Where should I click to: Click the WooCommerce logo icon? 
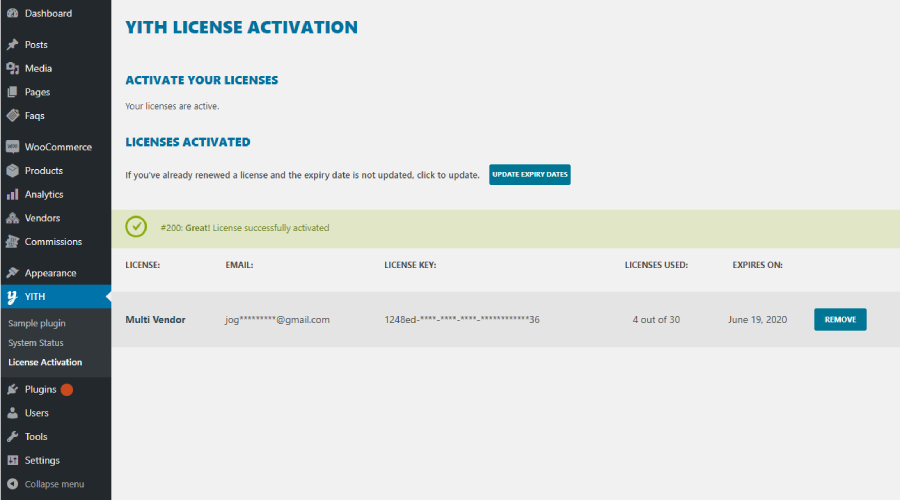[12, 147]
